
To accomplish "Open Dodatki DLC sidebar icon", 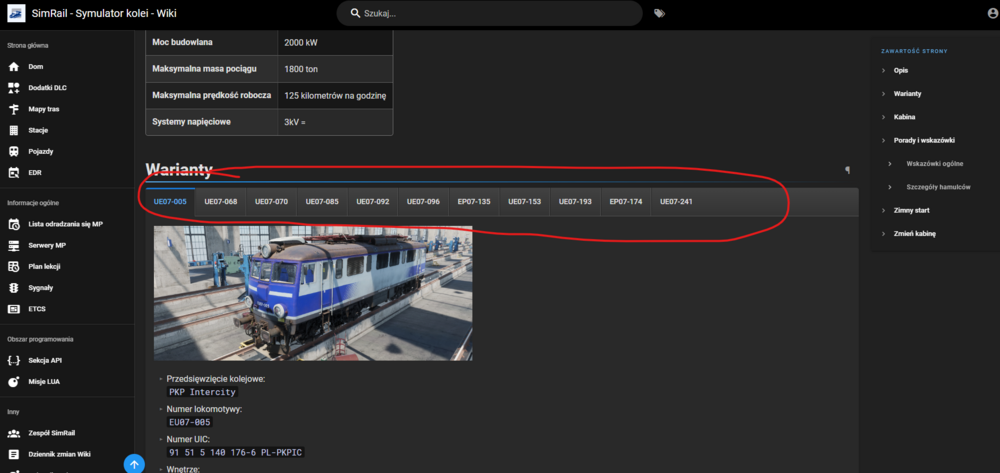I will (14, 88).
